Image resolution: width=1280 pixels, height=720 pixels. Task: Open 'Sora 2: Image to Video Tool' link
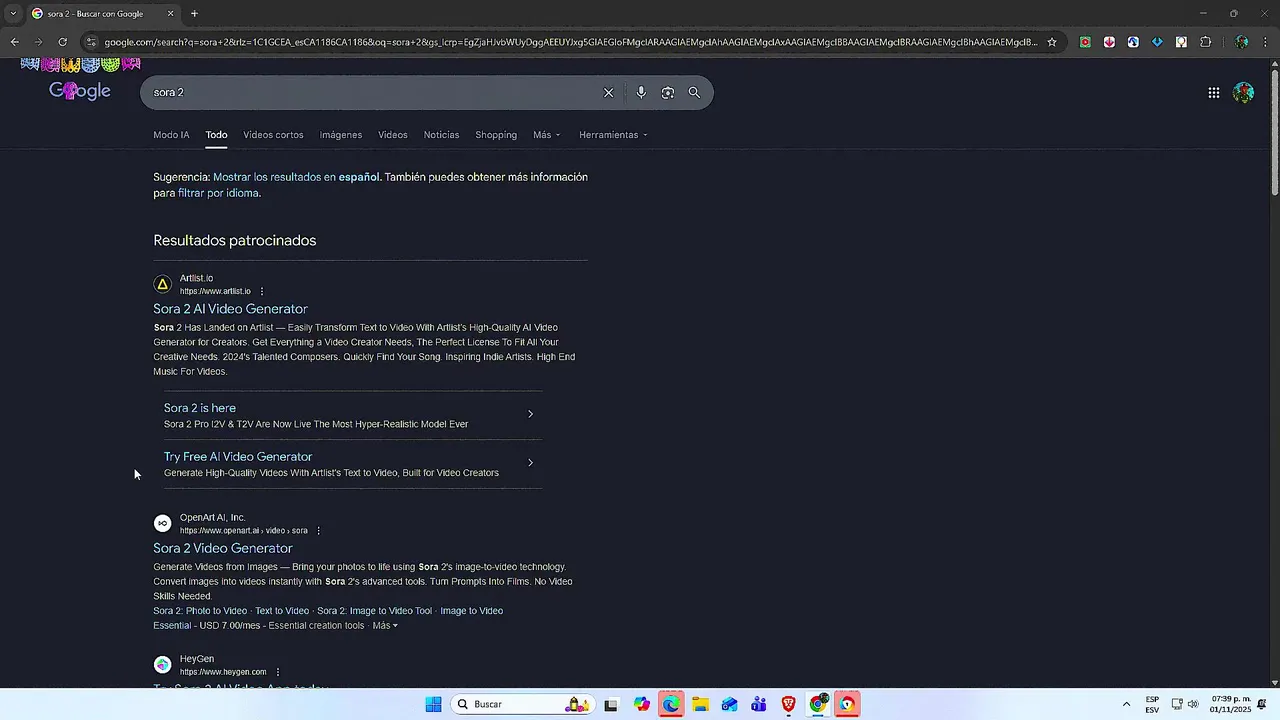tap(375, 611)
